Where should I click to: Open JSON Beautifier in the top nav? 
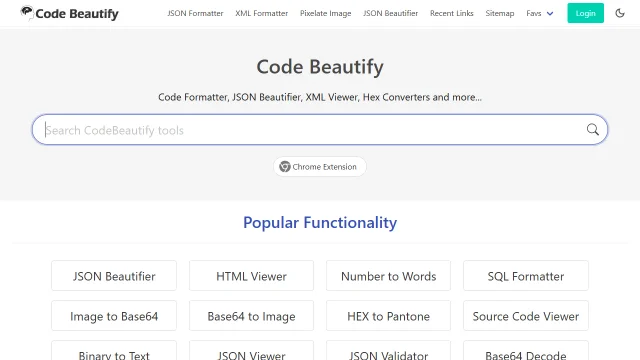pos(391,13)
